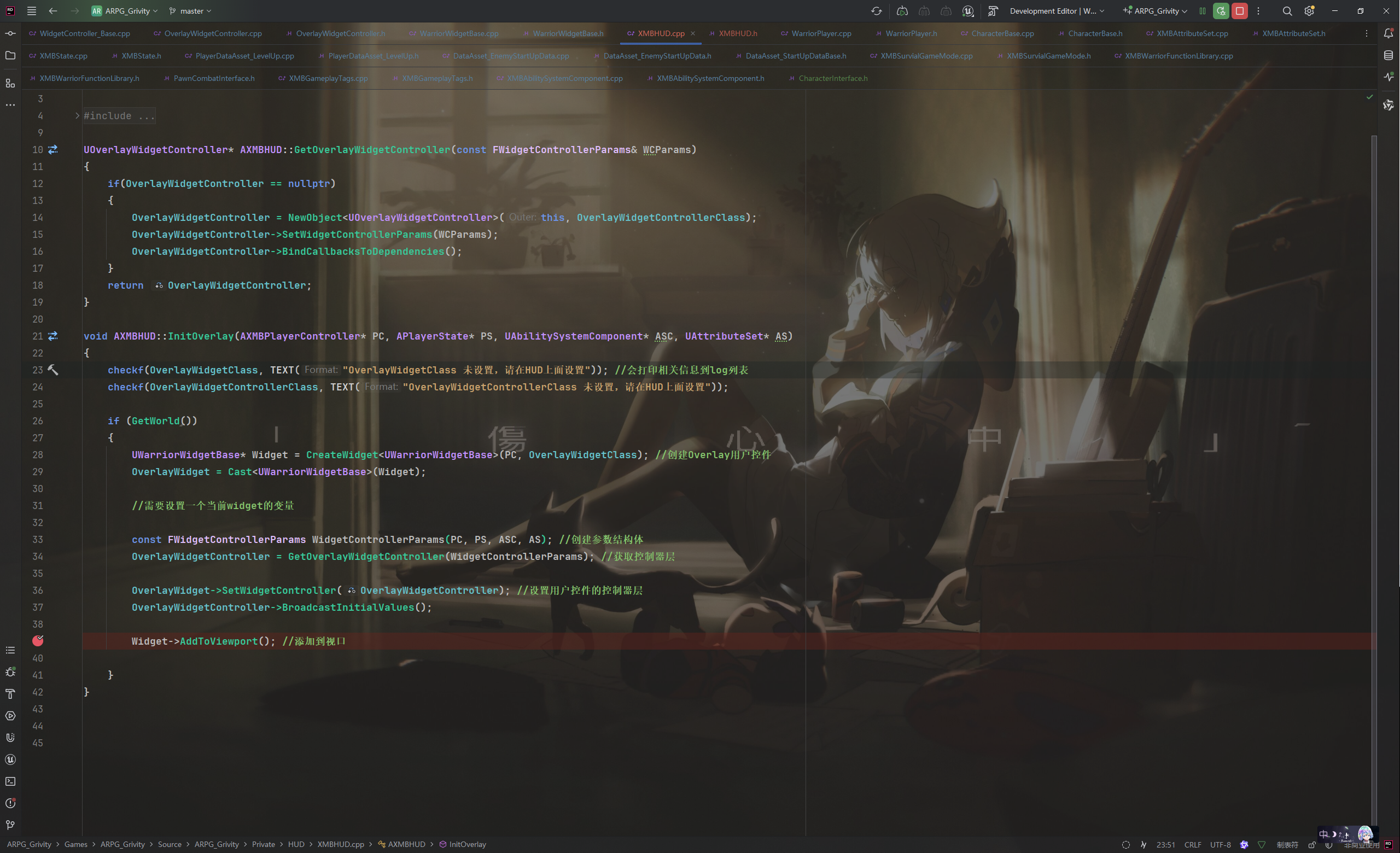This screenshot has width=1400, height=853.
Task: Switch to the CharacterInterface.h tab
Action: point(828,78)
